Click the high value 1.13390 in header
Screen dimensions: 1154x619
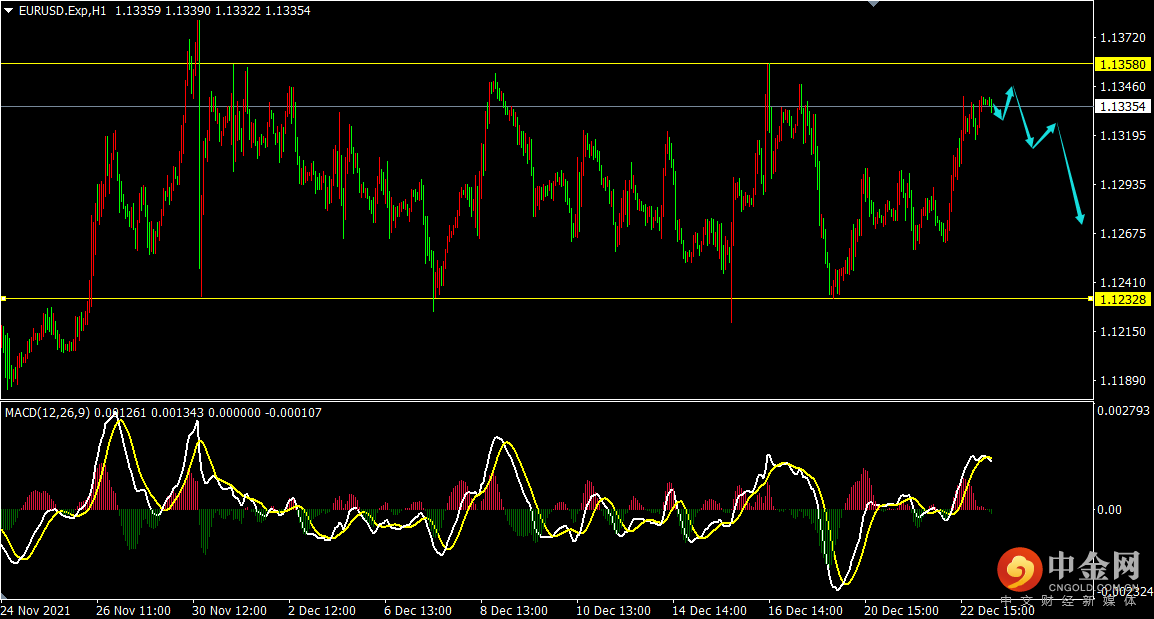click(x=188, y=11)
